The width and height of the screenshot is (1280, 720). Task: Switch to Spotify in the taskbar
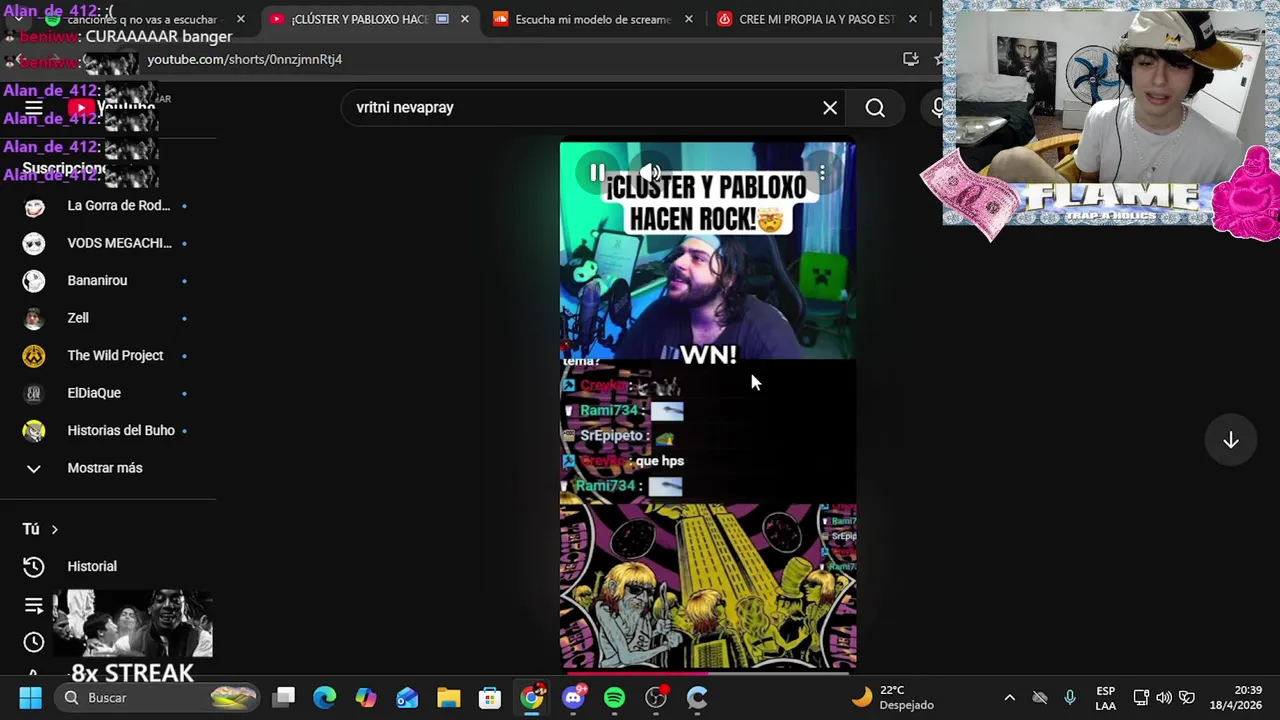pyautogui.click(x=614, y=698)
